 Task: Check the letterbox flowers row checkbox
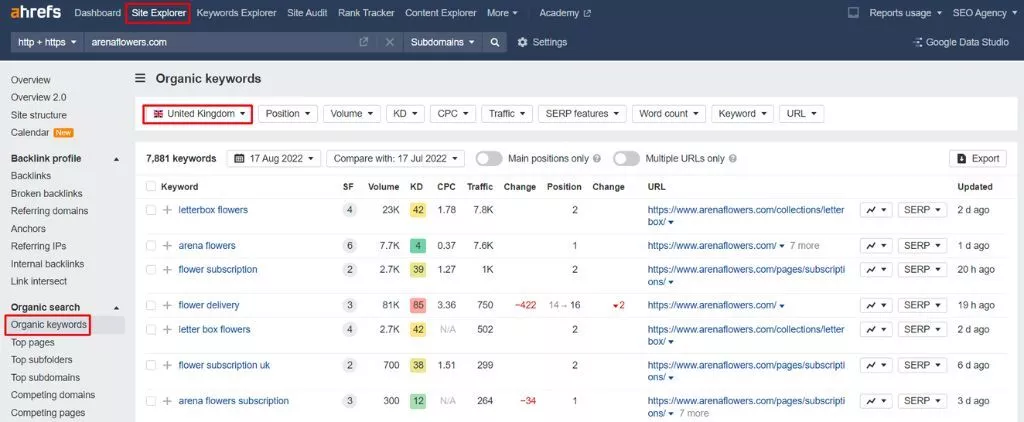151,210
